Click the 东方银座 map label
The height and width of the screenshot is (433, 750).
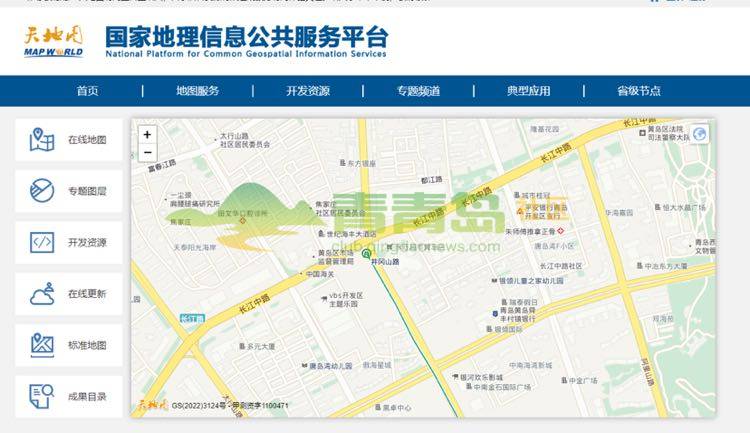pyautogui.click(x=361, y=163)
